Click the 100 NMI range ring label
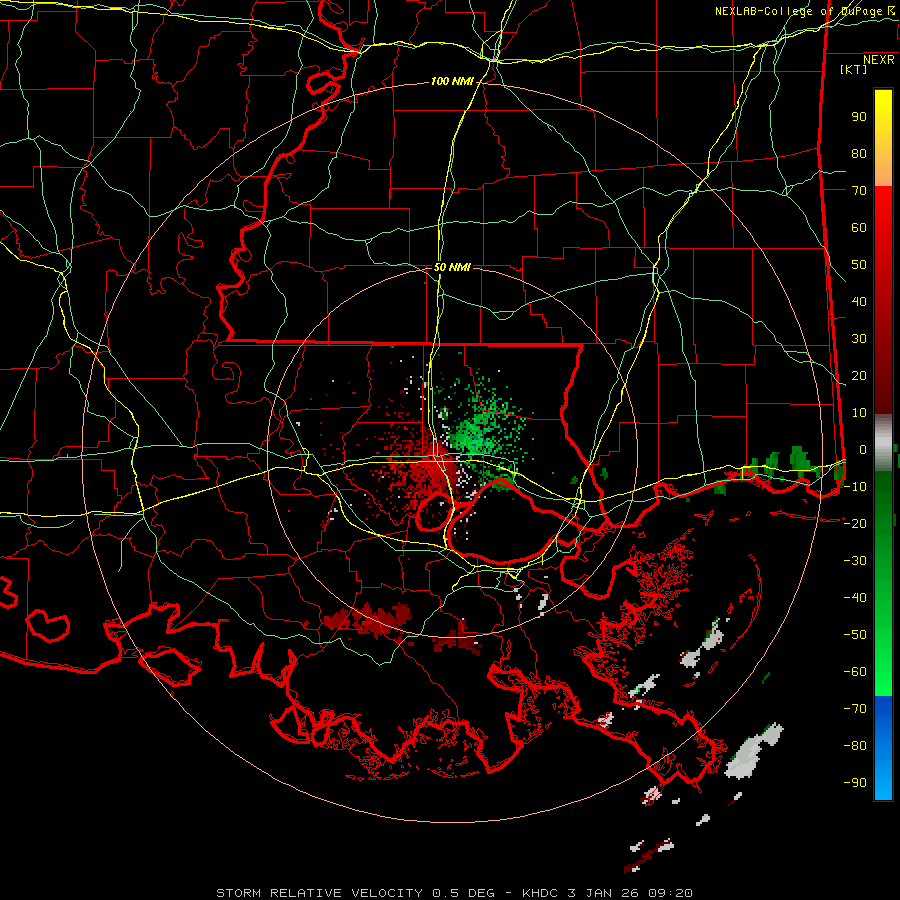 click(x=452, y=82)
